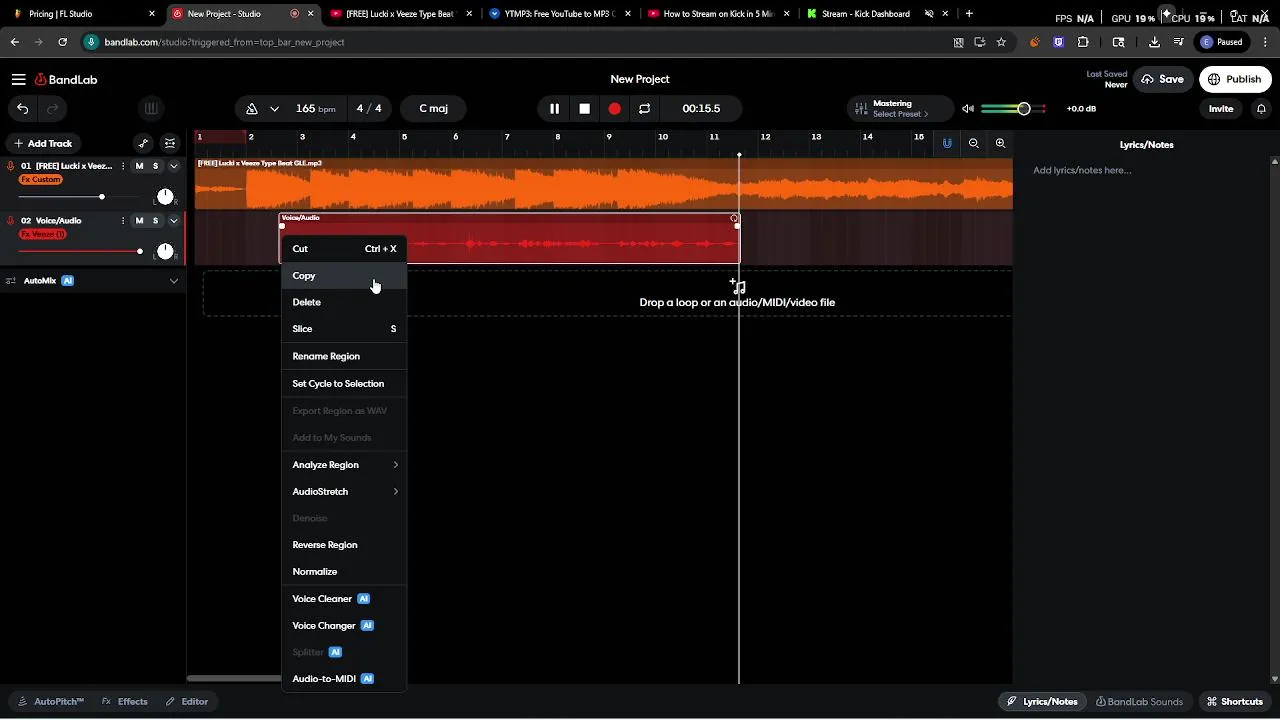Select Cut in context menu
Image resolution: width=1280 pixels, height=720 pixels.
tap(344, 249)
